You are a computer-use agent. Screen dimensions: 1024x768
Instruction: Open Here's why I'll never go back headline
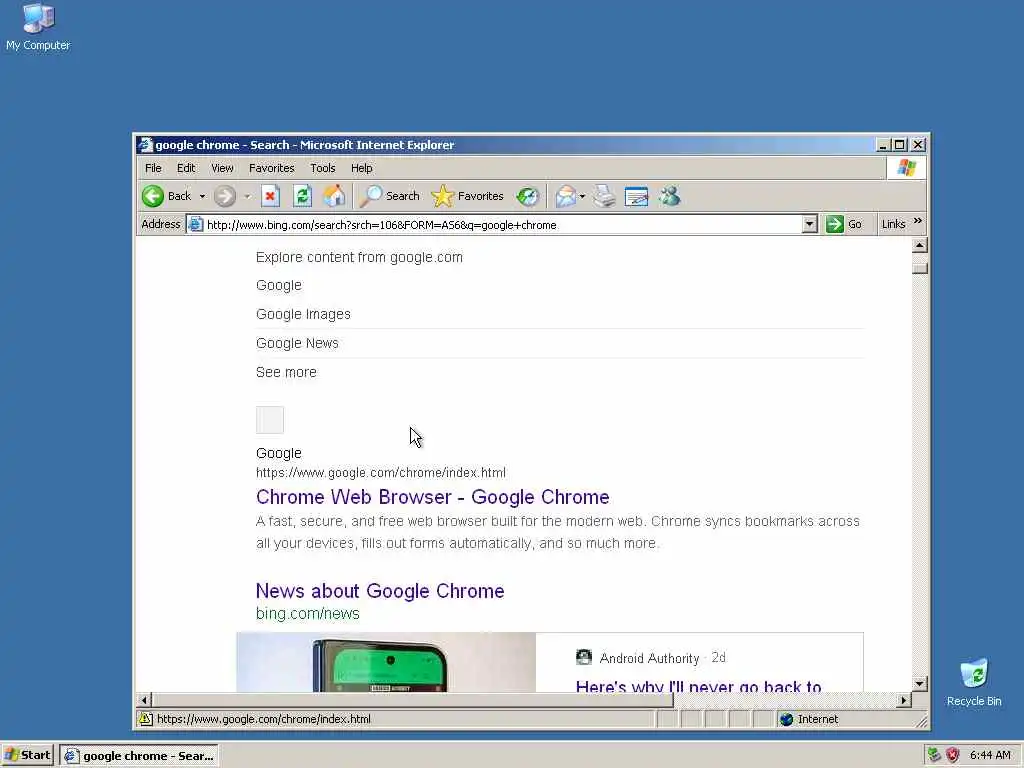699,686
